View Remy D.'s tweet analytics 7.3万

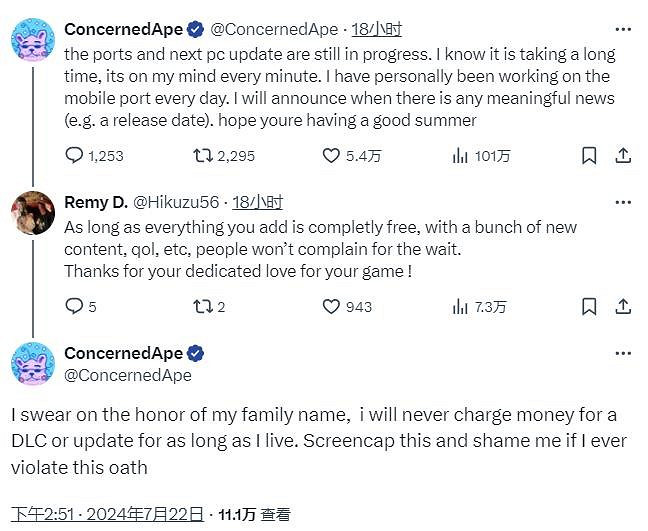[461, 307]
